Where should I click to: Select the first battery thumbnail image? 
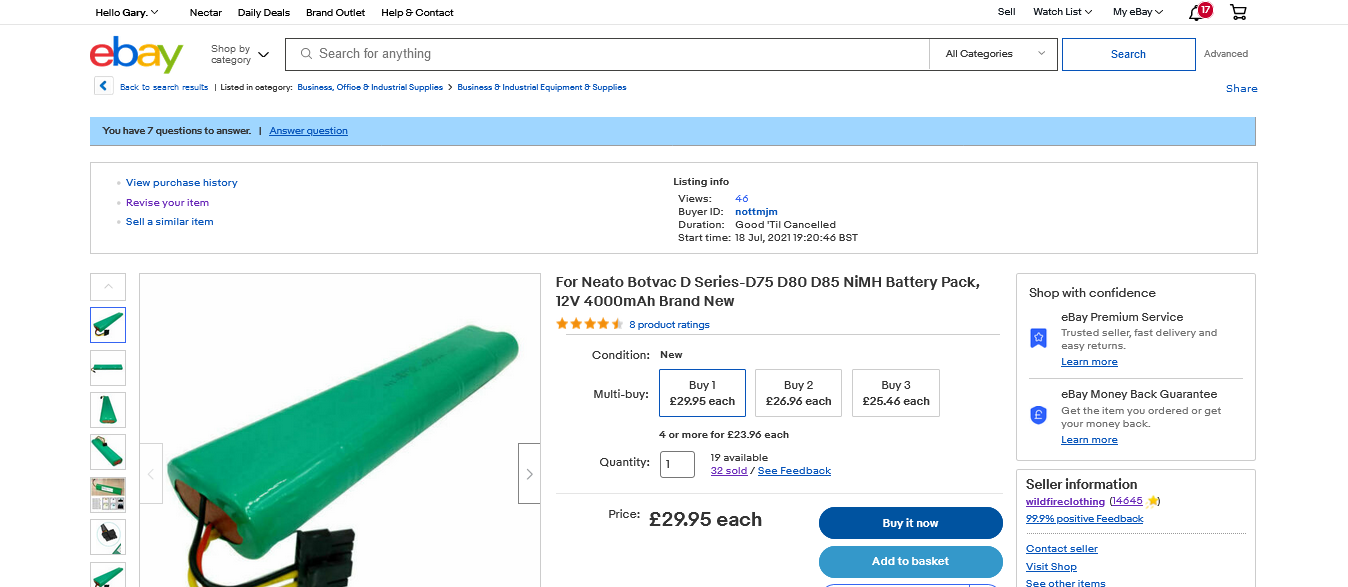108,325
